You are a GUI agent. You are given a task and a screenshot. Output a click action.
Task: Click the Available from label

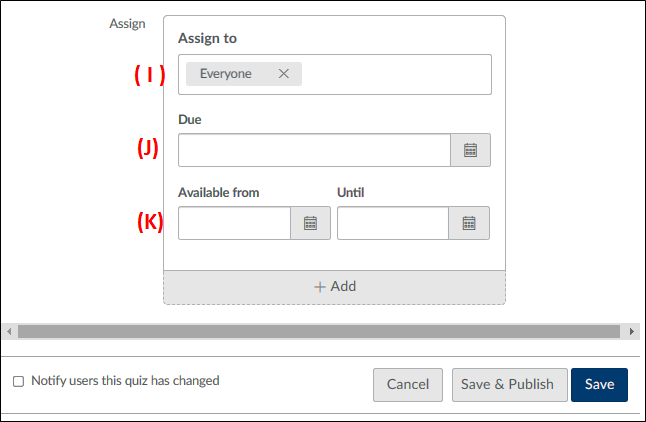tap(218, 192)
